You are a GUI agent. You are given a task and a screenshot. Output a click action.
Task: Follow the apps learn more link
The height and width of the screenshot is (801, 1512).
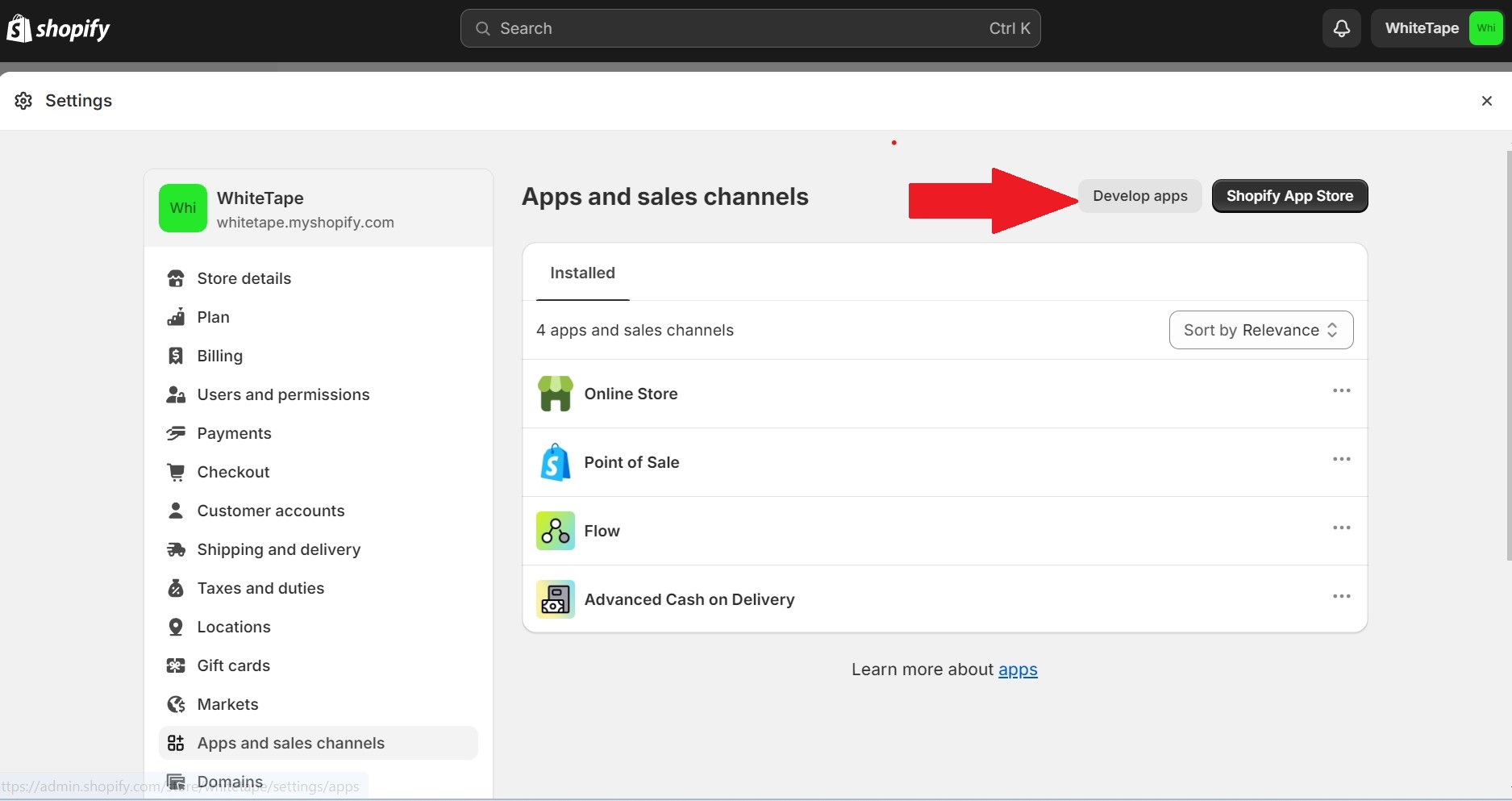pos(1018,670)
